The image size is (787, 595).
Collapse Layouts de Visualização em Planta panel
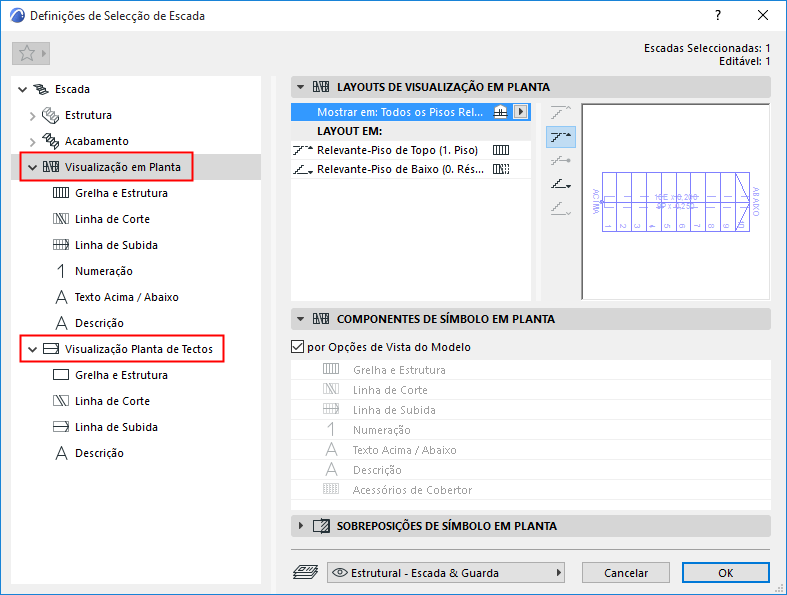301,87
